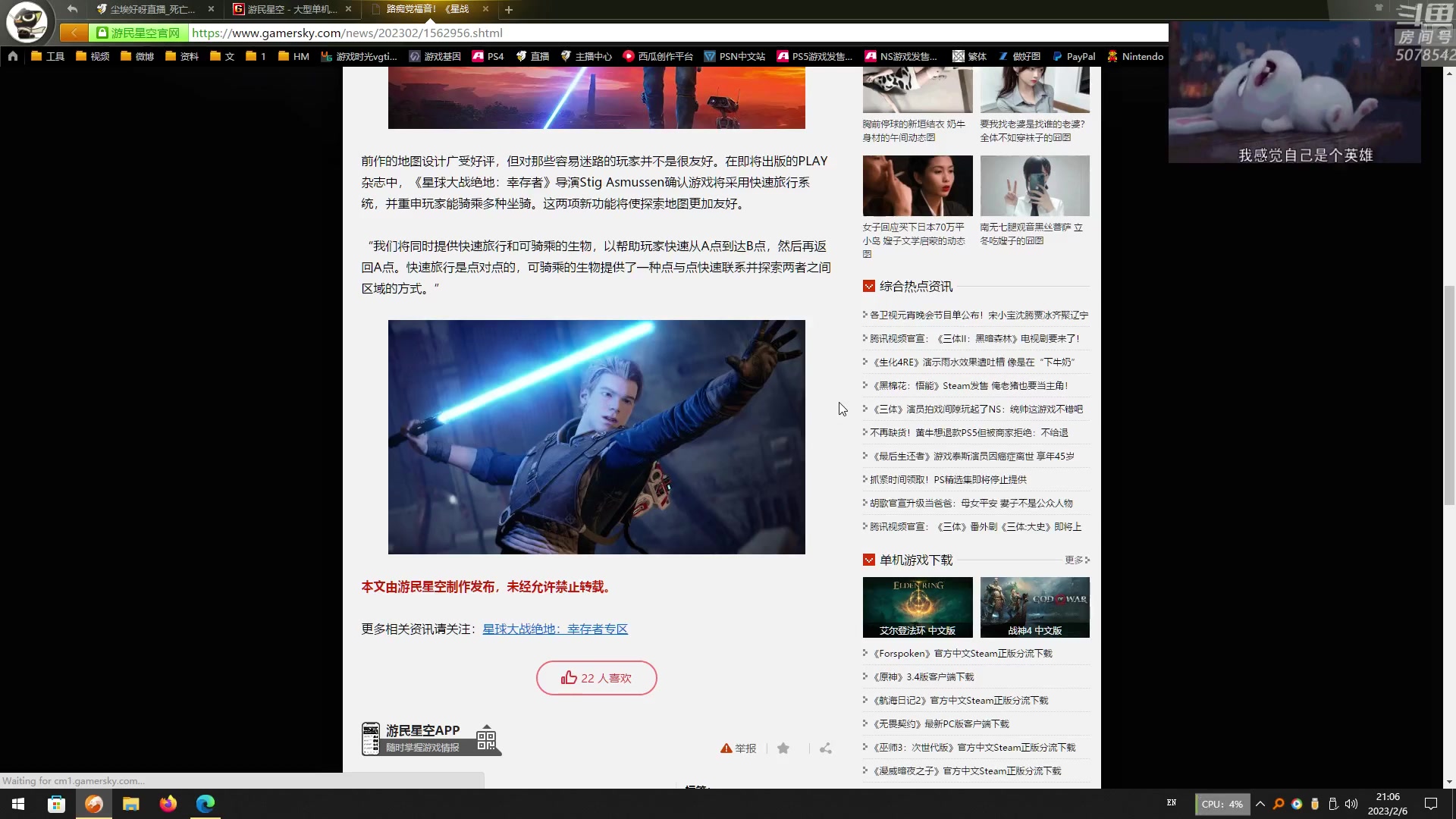Click the page vertical scrollbar thumb
The height and width of the screenshot is (819, 1456).
[x=1449, y=394]
